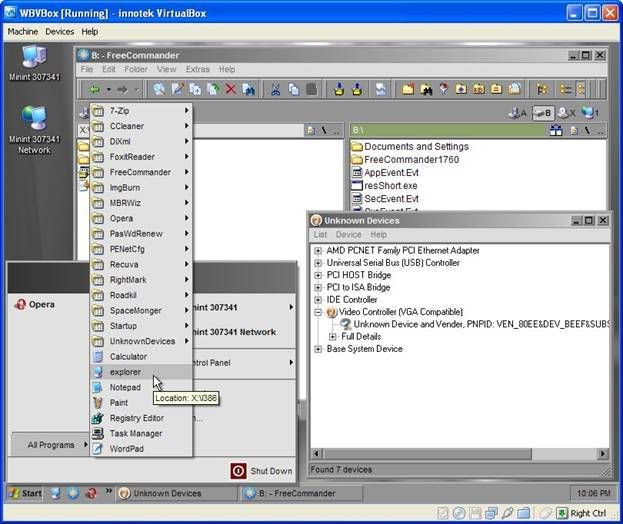The width and height of the screenshot is (623, 524).
Task: Click the network drive 1 button
Action: tap(590, 113)
